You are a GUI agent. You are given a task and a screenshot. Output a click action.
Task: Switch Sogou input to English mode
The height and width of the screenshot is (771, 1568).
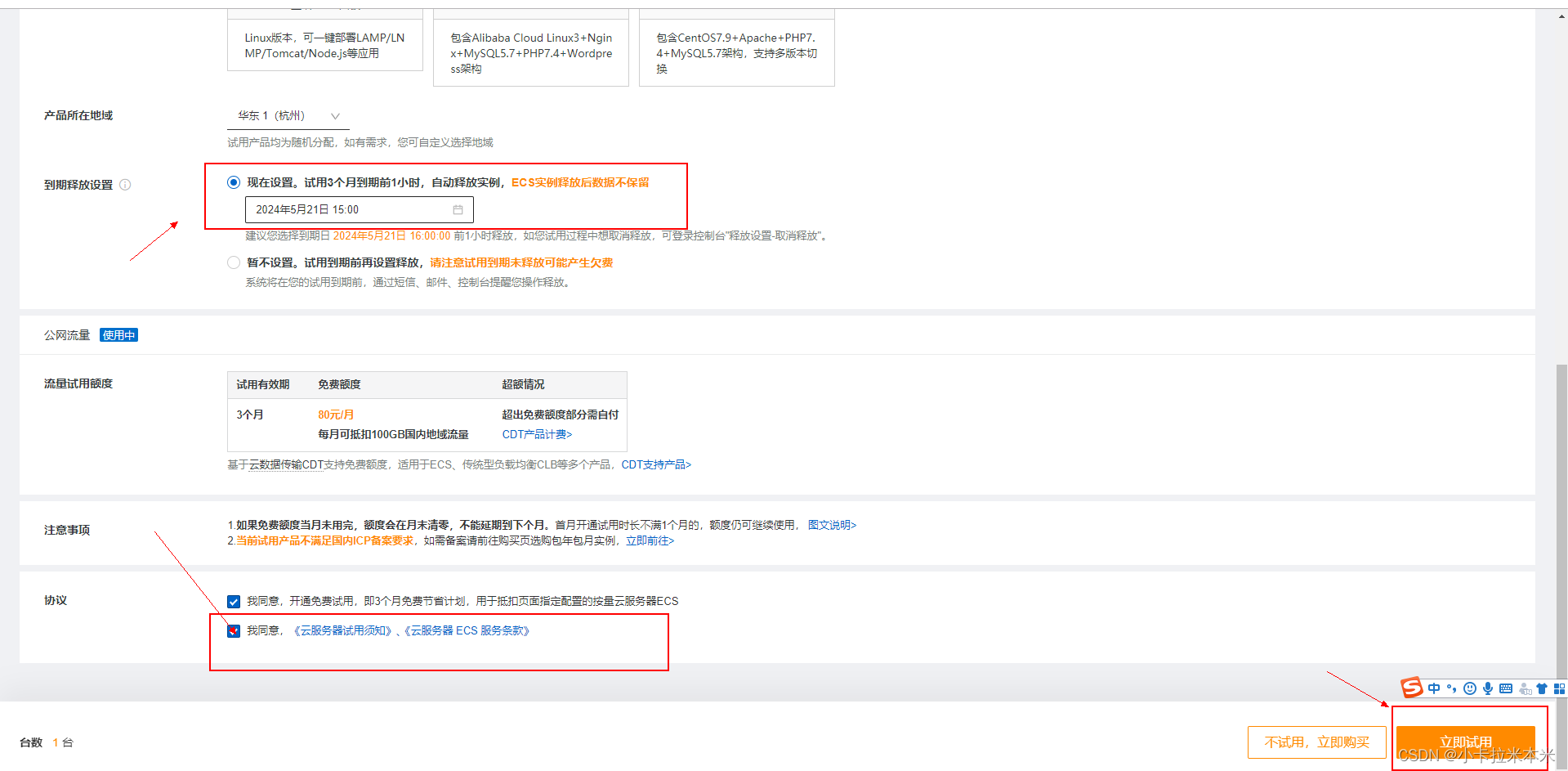[1434, 688]
